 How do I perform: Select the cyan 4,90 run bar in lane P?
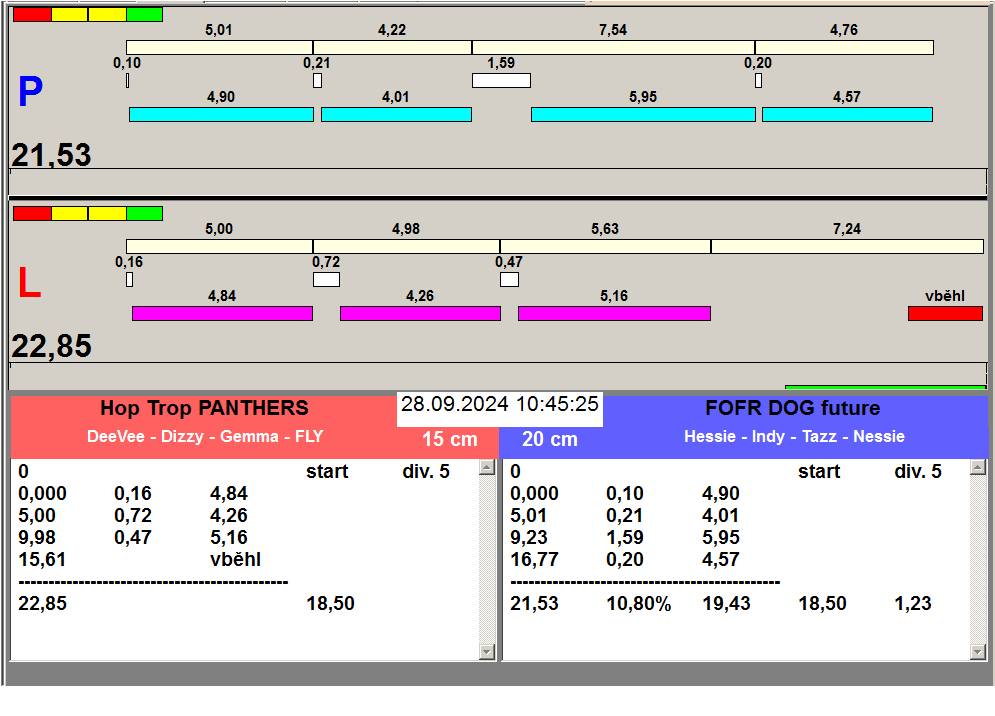click(x=221, y=114)
